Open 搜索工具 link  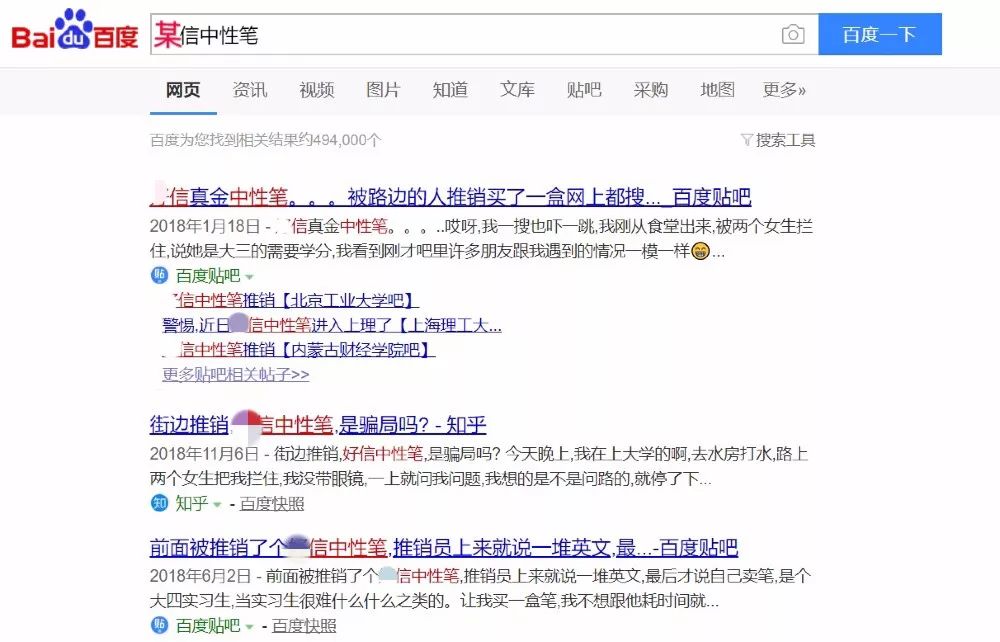coord(785,140)
